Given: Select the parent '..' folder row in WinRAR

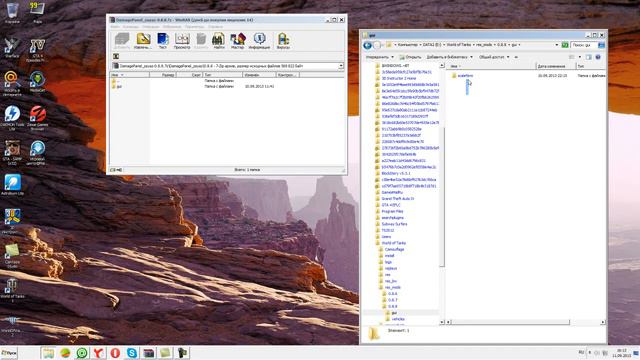Looking at the screenshot, I should [x=115, y=81].
